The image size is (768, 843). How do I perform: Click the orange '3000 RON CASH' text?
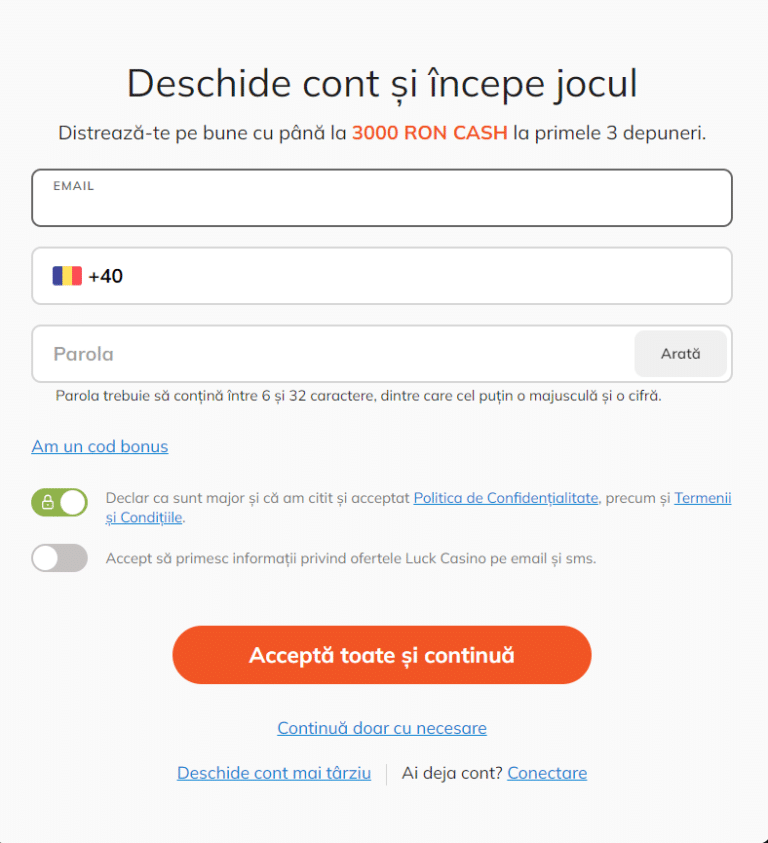430,133
